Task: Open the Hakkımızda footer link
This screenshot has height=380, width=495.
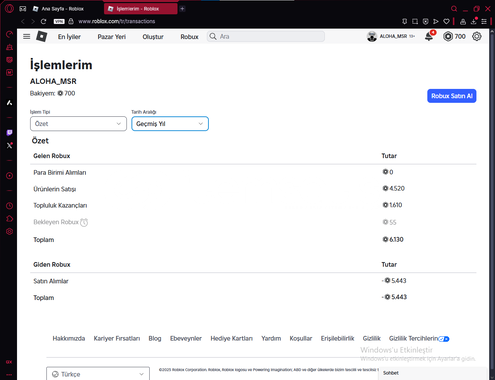Action: coord(69,339)
